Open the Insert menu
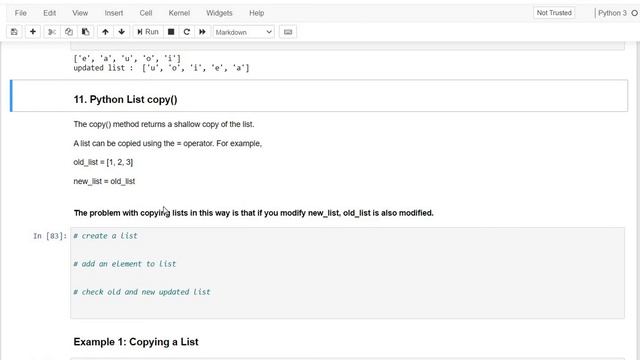The height and width of the screenshot is (360, 640). [x=113, y=13]
